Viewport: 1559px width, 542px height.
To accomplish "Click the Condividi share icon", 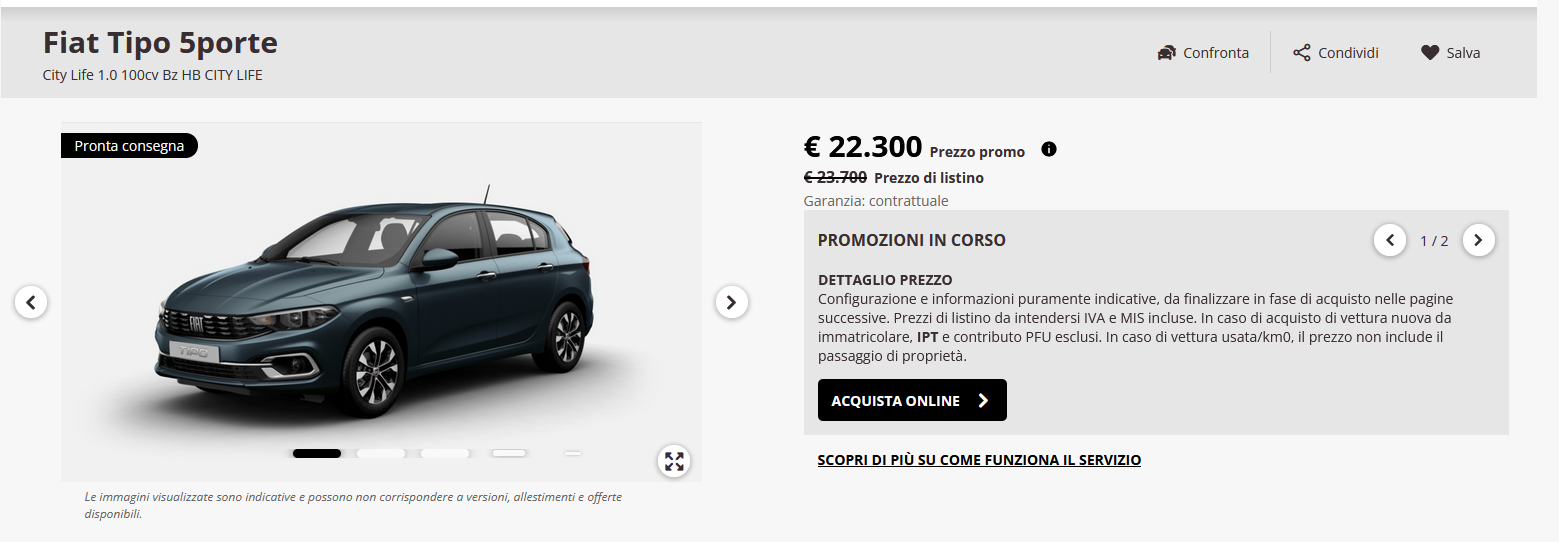I will coord(1301,53).
